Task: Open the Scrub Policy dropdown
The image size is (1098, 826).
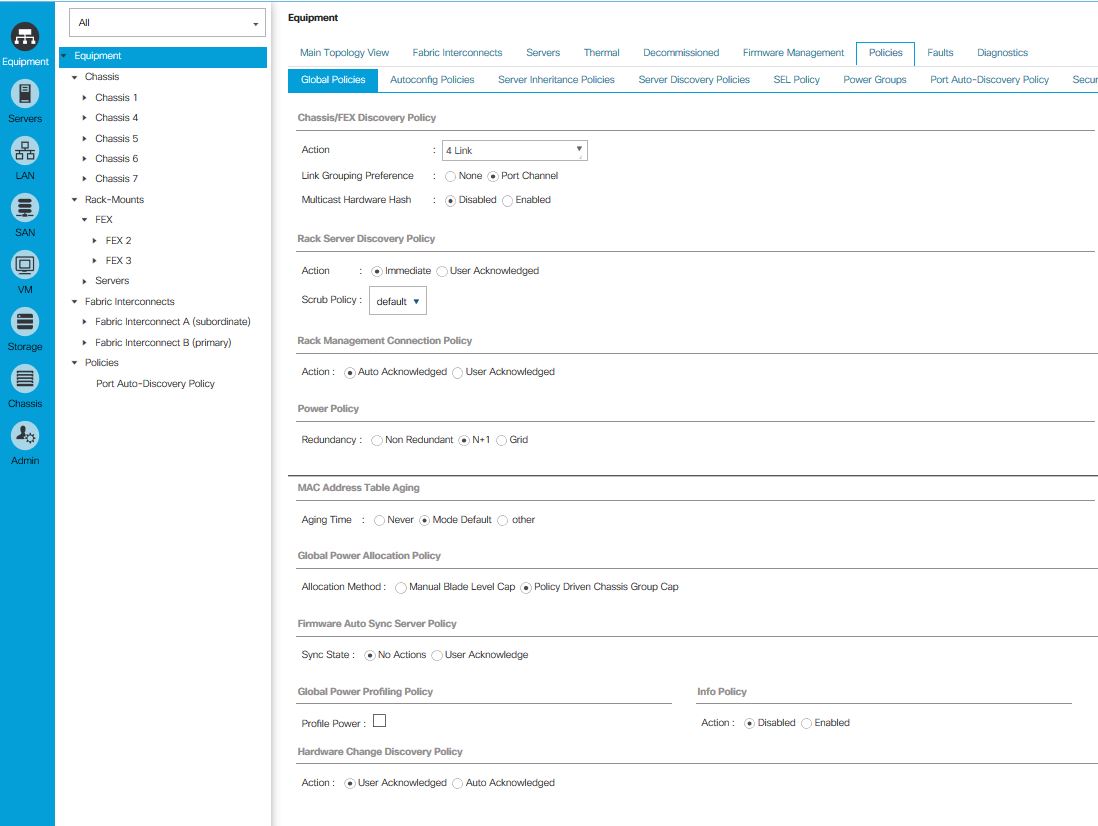Action: click(398, 299)
